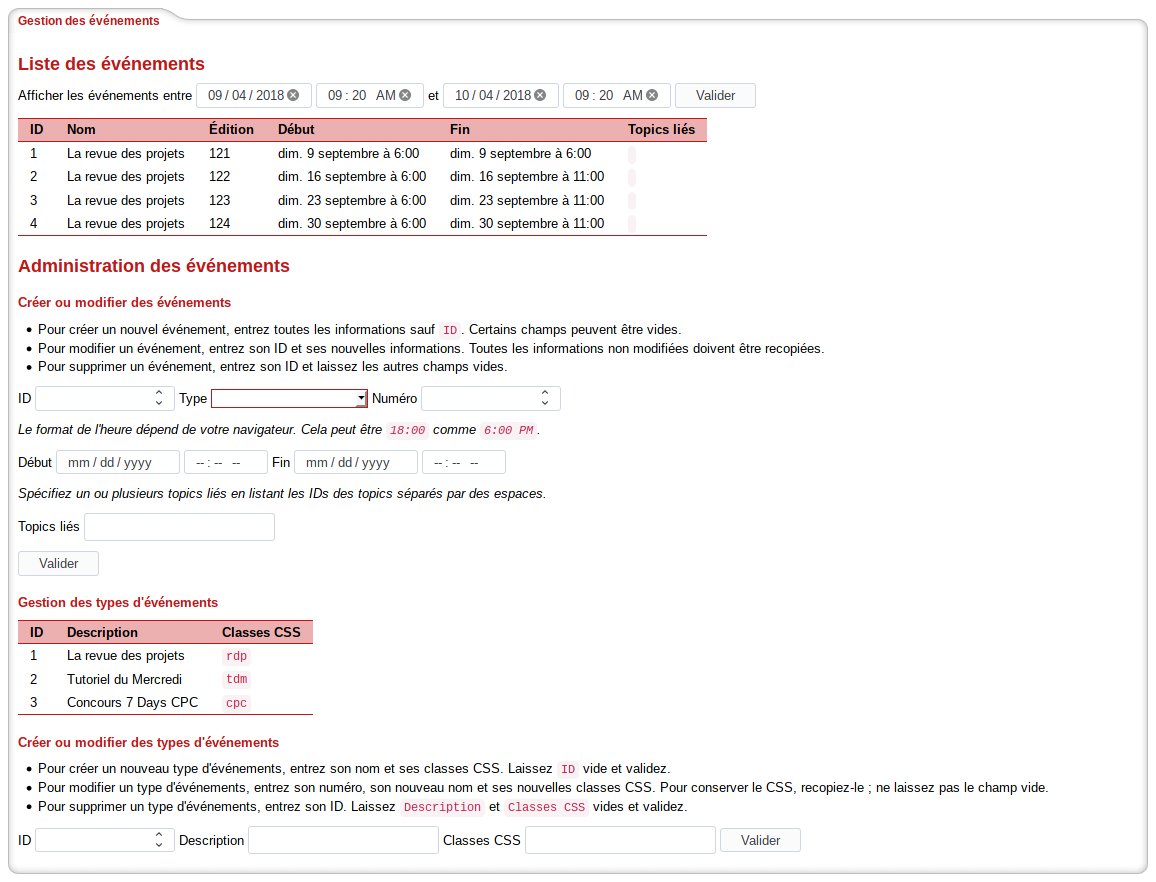Click 'Concours 7 Days CPC' in types table
The image size is (1156, 882).
coord(133,703)
